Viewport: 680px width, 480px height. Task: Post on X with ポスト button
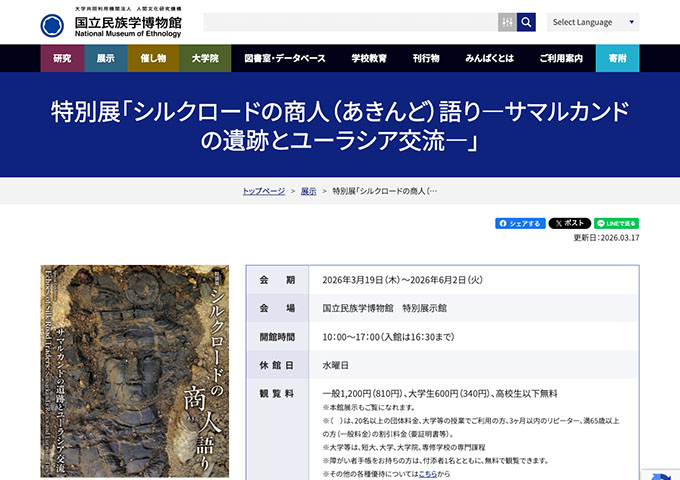coord(569,223)
